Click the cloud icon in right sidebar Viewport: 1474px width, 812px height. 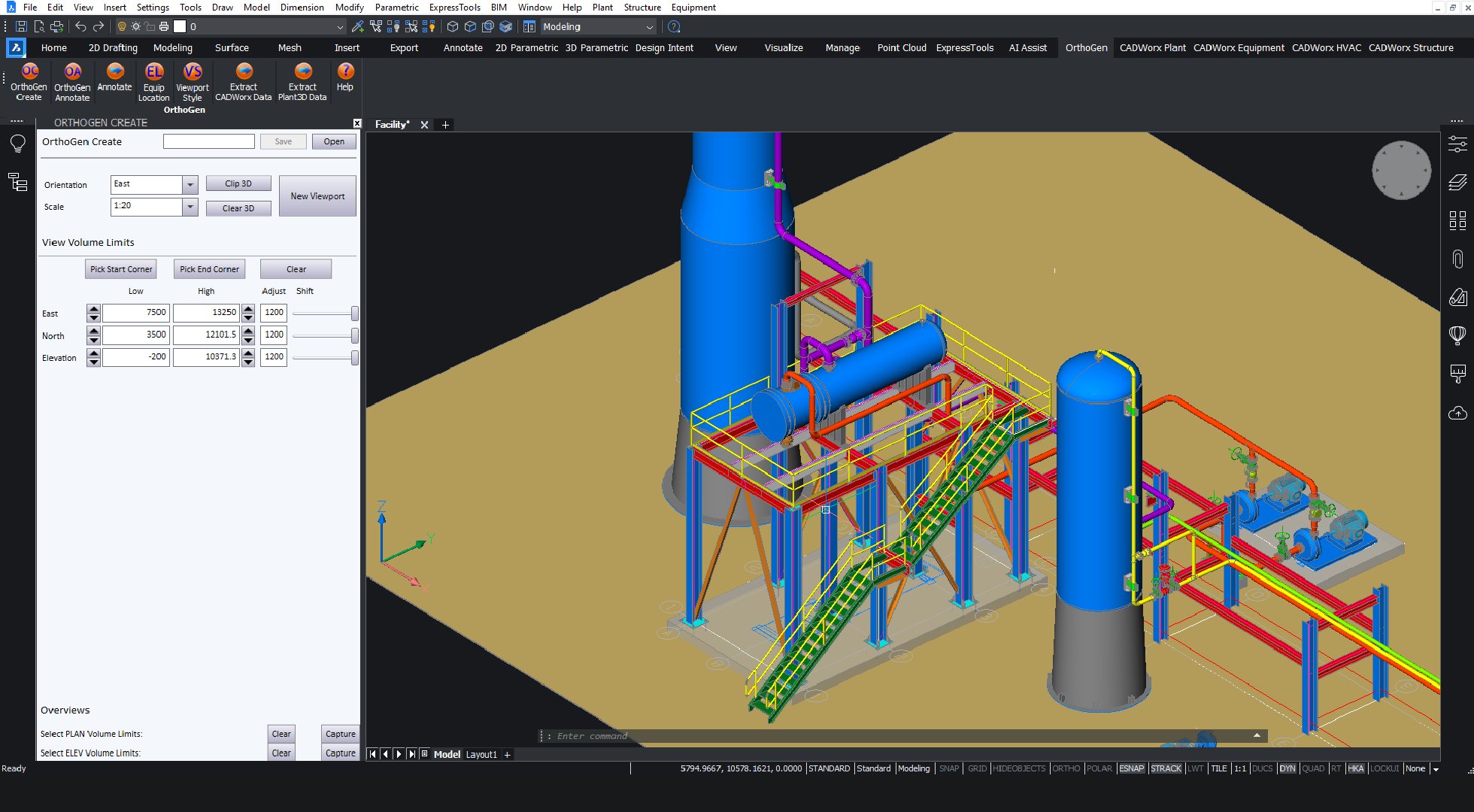pyautogui.click(x=1457, y=414)
